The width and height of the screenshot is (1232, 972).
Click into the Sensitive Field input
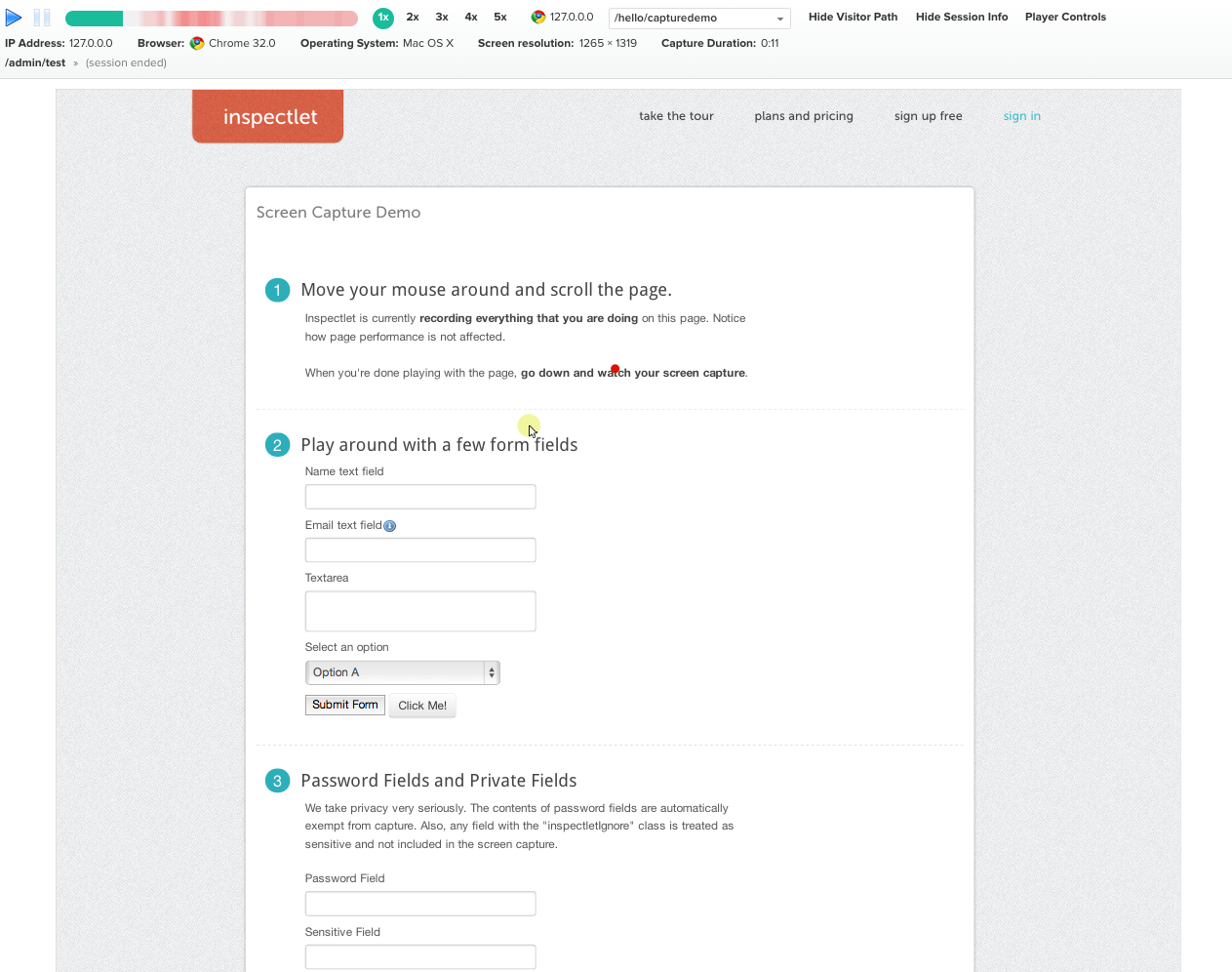click(x=420, y=957)
